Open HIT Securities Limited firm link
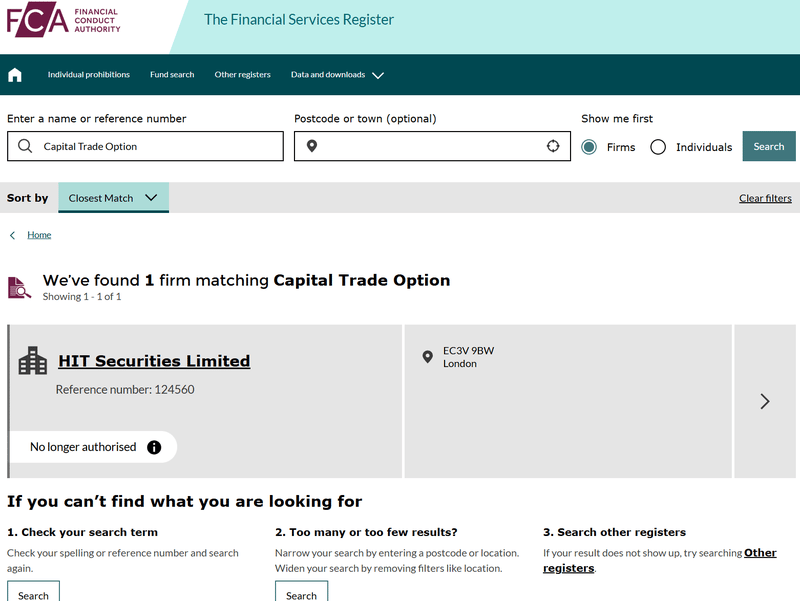This screenshot has width=800, height=601. click(x=154, y=361)
